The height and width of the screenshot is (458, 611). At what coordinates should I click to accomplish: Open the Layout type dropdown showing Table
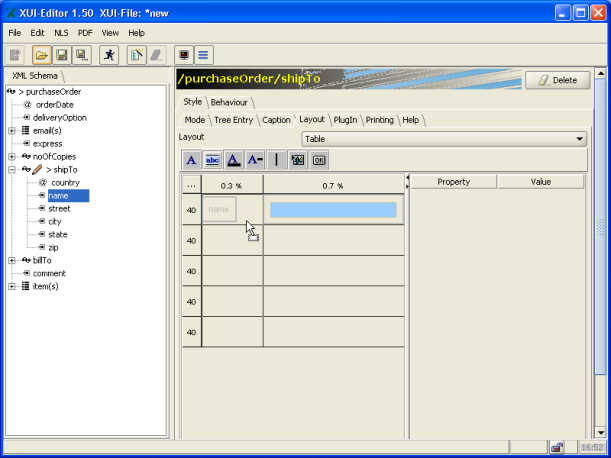[443, 139]
